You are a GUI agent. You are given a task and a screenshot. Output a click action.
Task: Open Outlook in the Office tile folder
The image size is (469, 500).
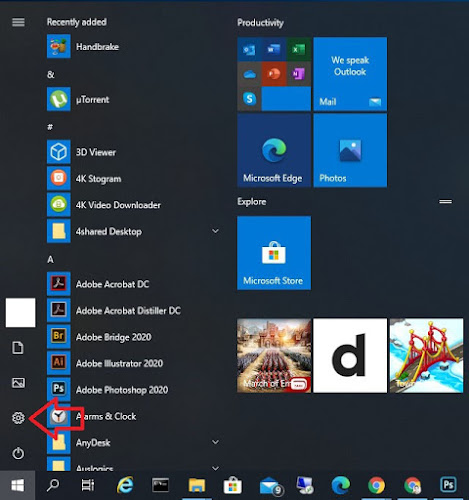pyautogui.click(x=249, y=49)
